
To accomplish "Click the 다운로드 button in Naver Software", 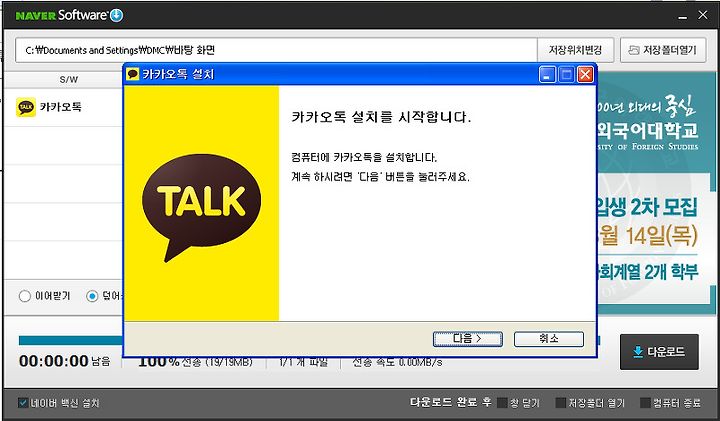I will point(659,352).
